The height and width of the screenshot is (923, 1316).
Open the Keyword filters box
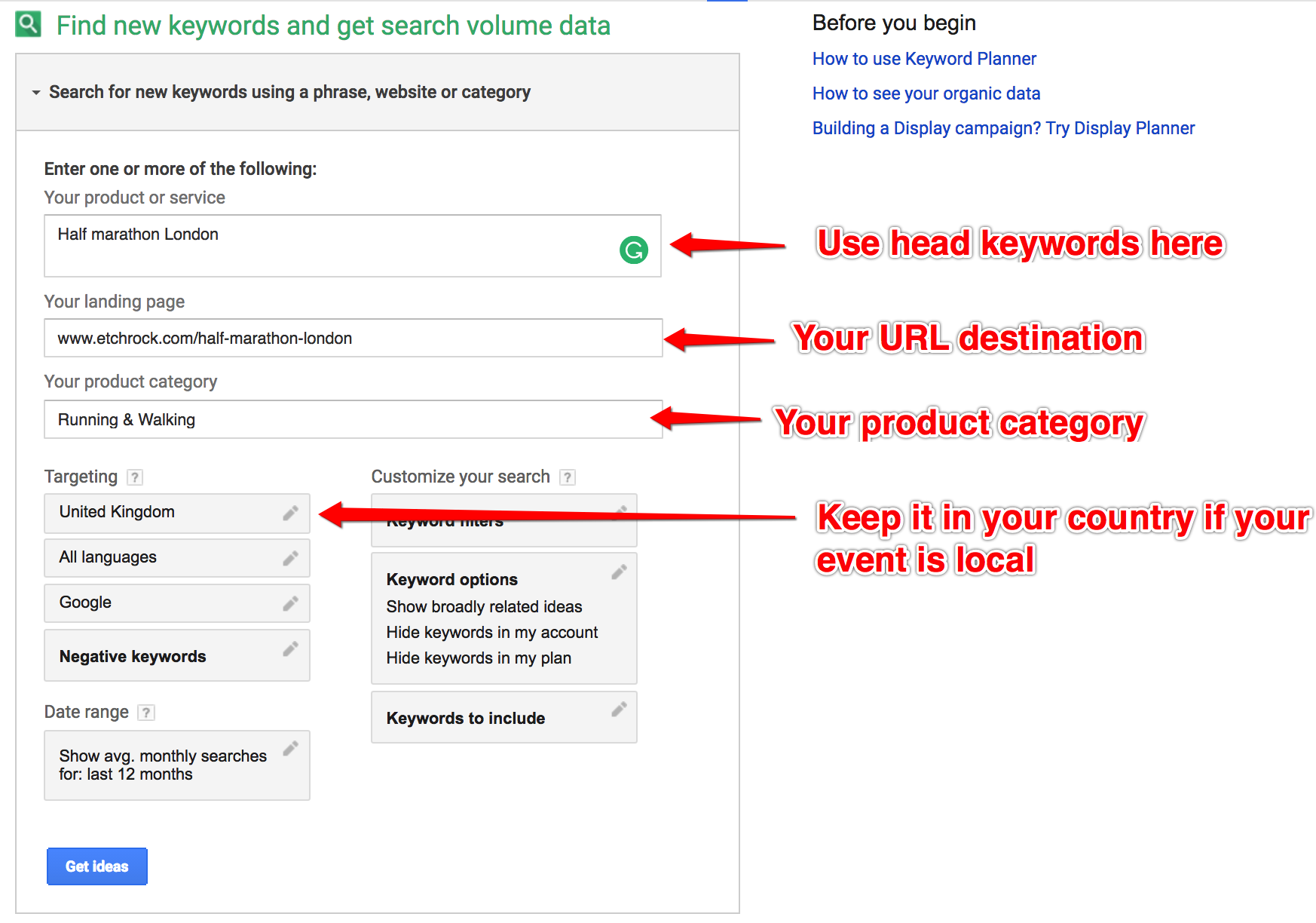(x=504, y=520)
